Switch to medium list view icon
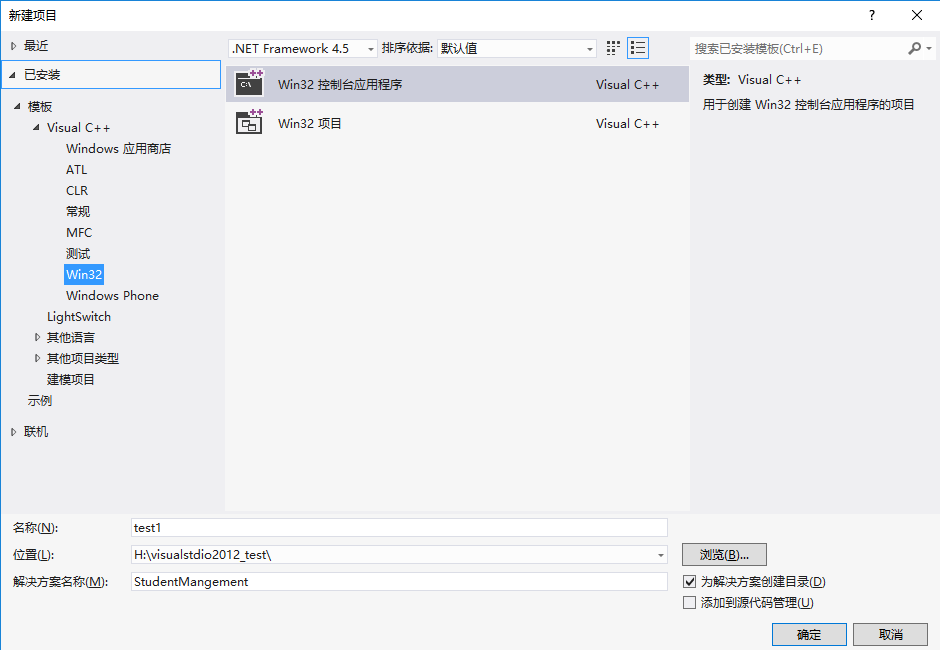 click(x=638, y=48)
